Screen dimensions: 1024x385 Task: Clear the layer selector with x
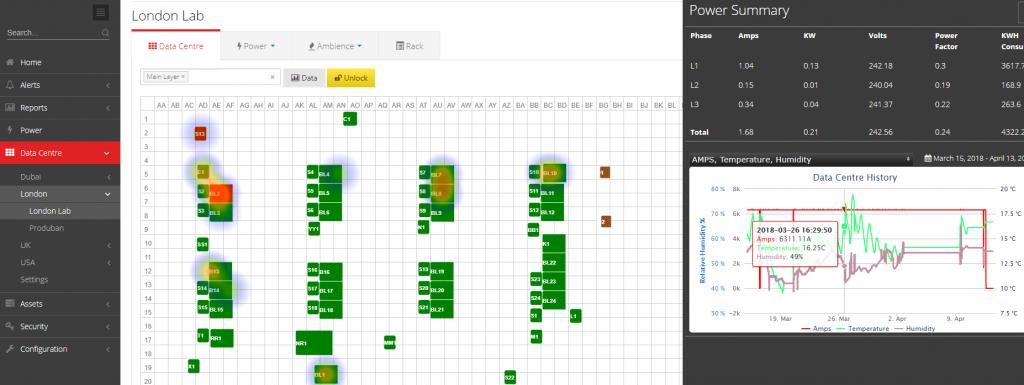272,77
